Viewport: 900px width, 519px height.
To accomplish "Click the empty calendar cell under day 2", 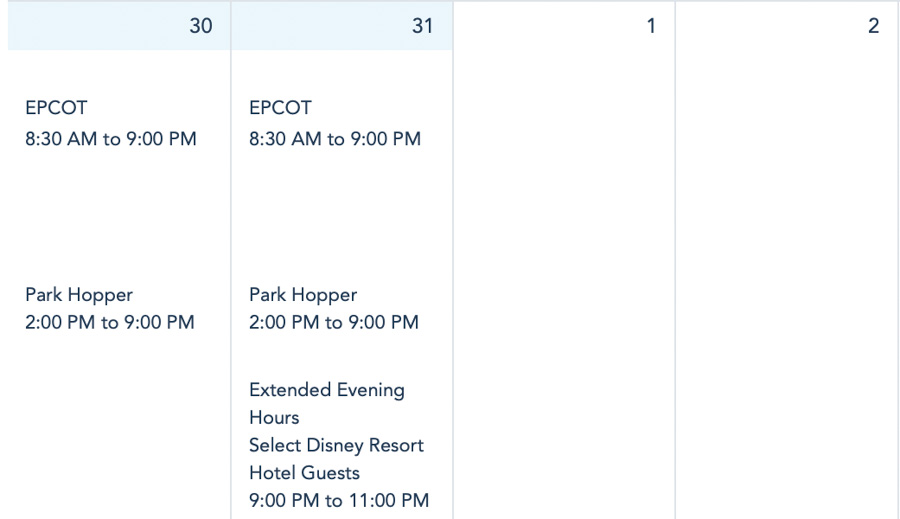I will click(x=788, y=280).
